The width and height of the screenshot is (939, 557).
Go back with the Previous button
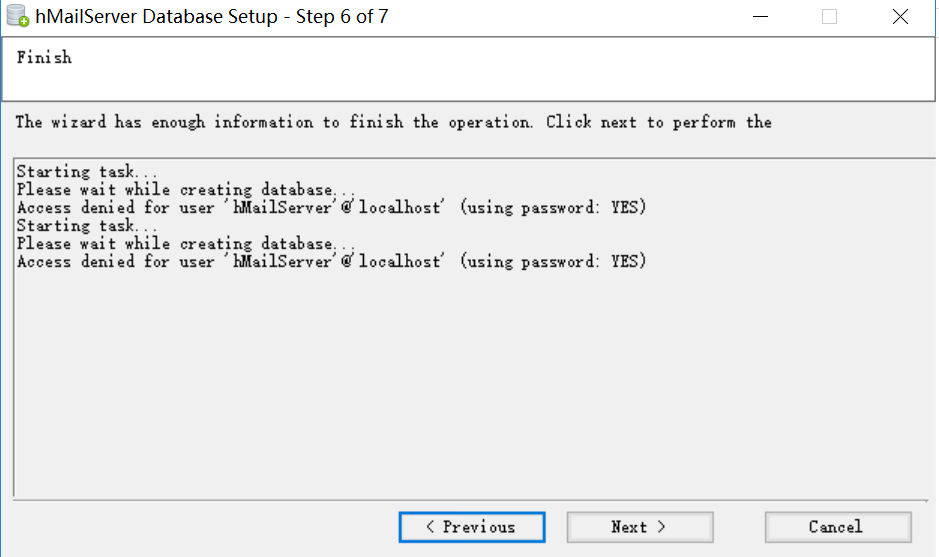(x=472, y=527)
